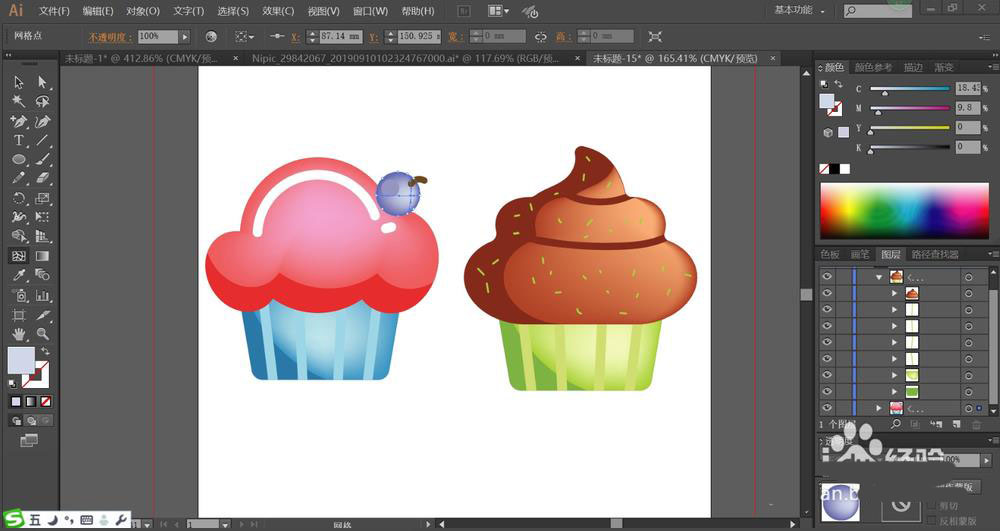The width and height of the screenshot is (1000, 531).
Task: Select the Gradient tool
Action: [x=42, y=256]
